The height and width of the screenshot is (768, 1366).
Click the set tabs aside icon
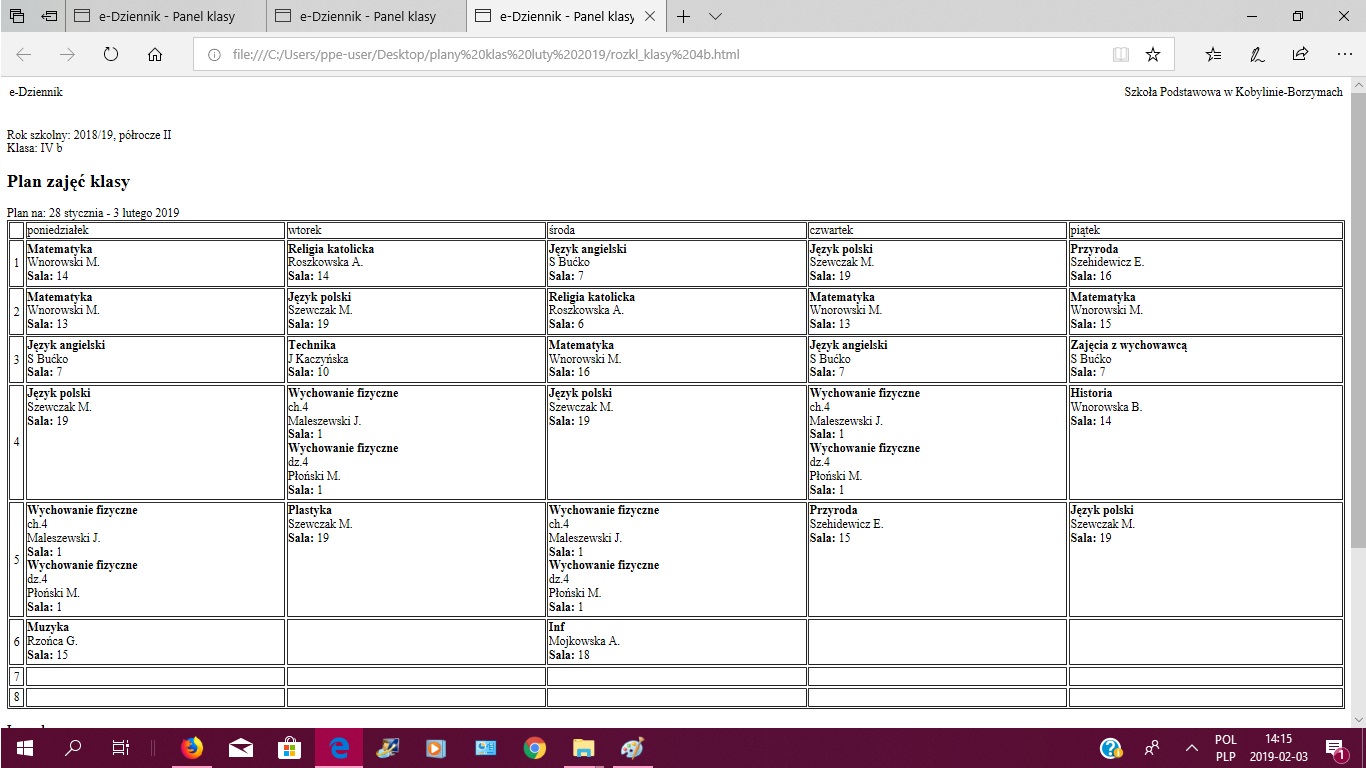(49, 16)
